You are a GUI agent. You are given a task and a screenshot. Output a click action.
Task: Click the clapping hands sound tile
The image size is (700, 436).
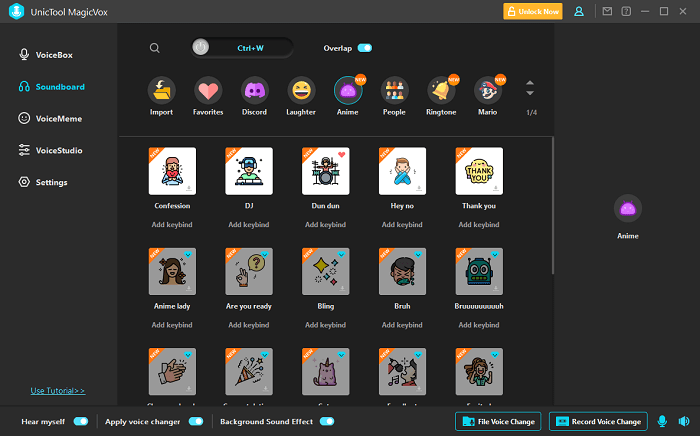[x=172, y=372]
